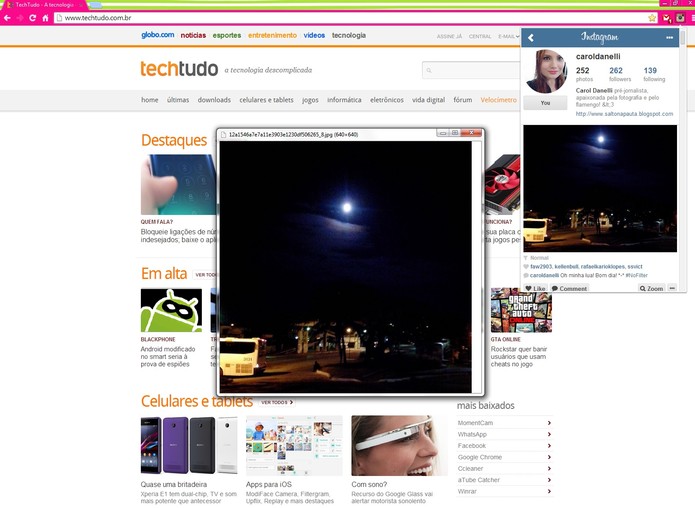Screen dimensions: 695x508
Task: Select the jogos nav item
Action: pos(310,100)
